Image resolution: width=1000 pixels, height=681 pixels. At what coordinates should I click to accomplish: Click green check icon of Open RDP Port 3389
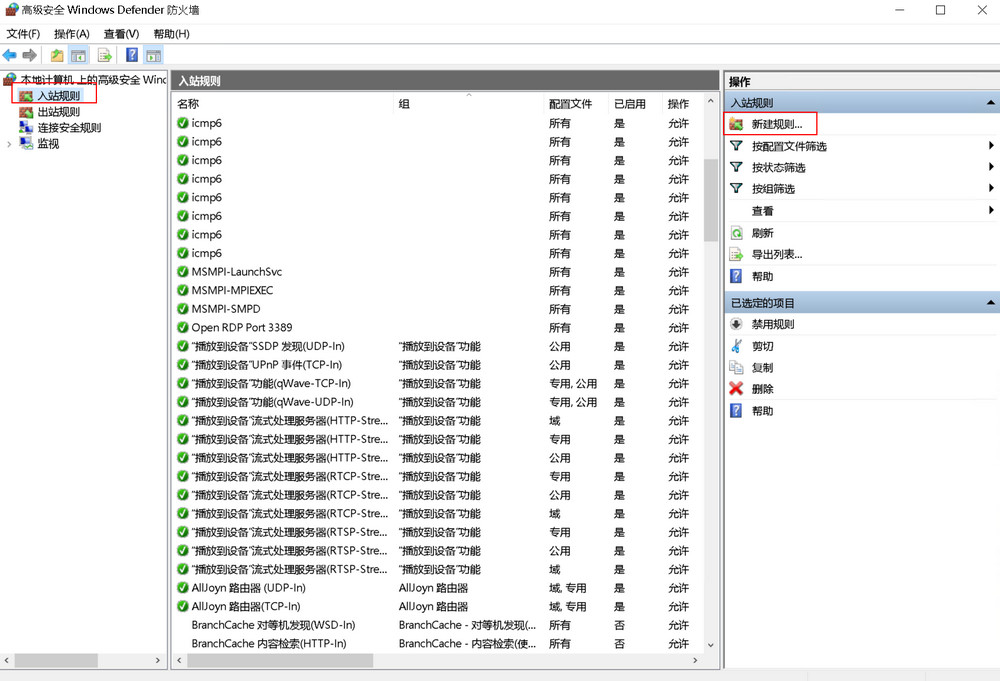[182, 327]
